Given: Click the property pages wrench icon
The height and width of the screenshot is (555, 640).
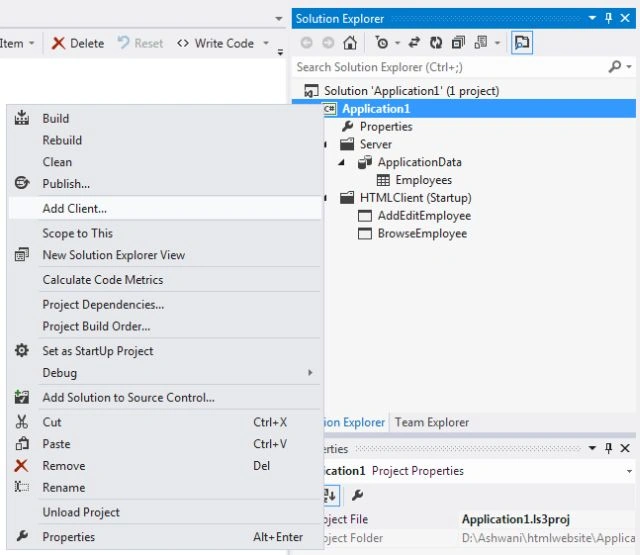Looking at the screenshot, I should pyautogui.click(x=357, y=495).
